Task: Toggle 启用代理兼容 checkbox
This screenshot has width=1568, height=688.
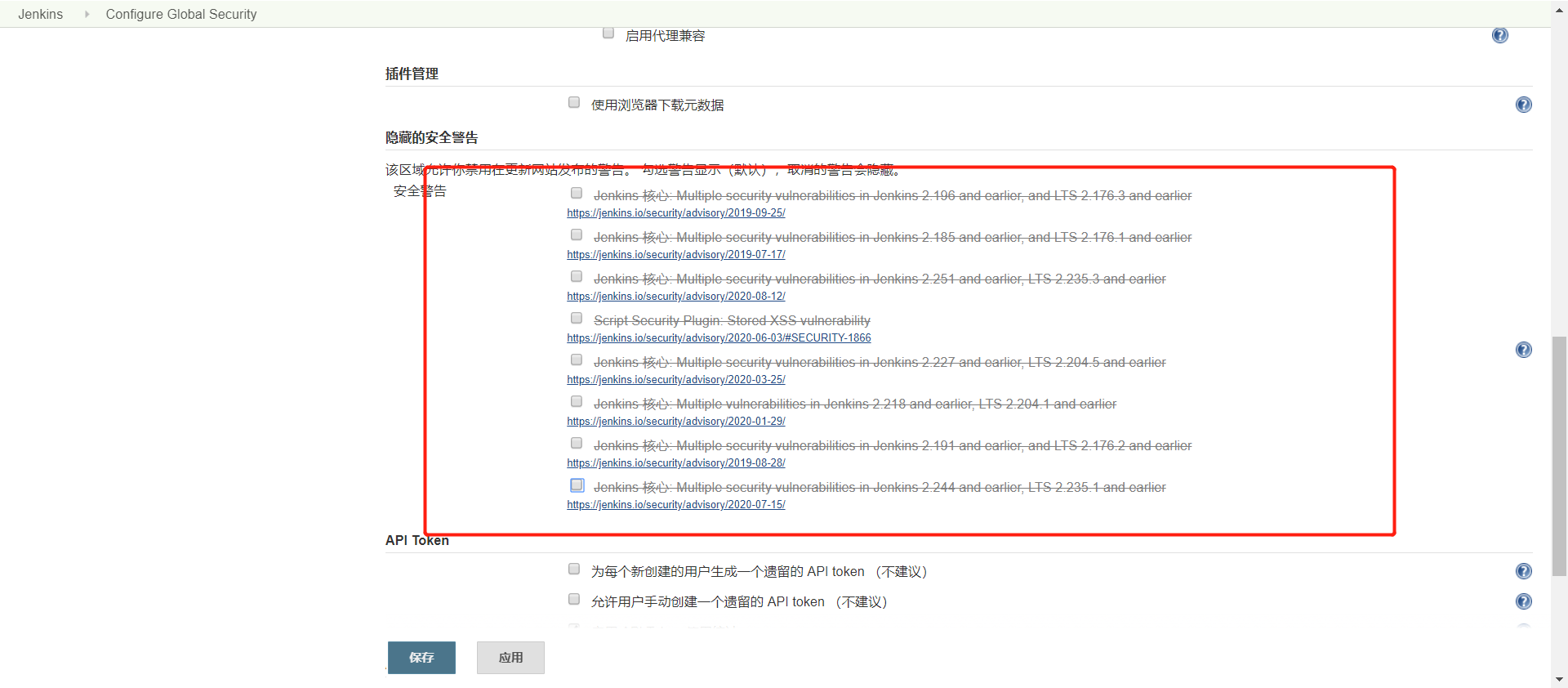Action: 608,34
